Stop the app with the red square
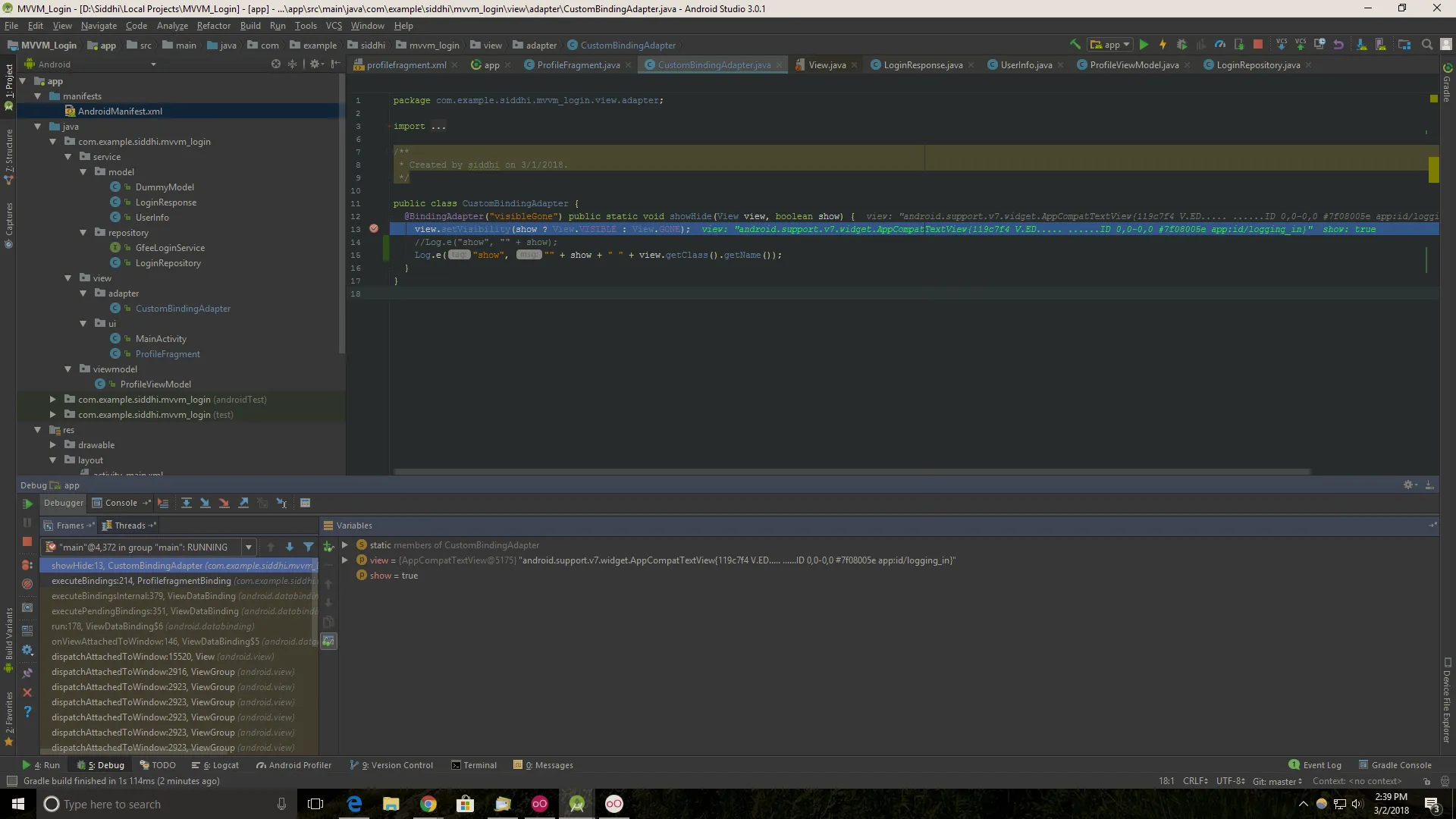This screenshot has height=819, width=1456. (x=1258, y=45)
